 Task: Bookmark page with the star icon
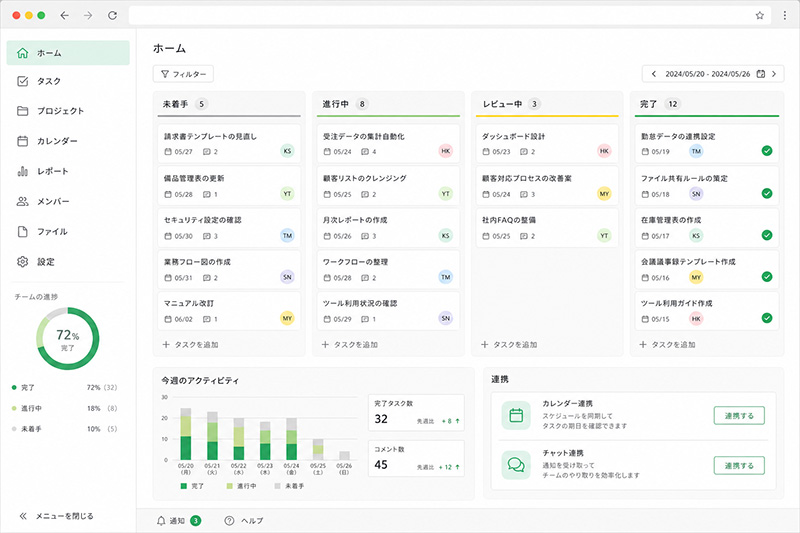pyautogui.click(x=760, y=15)
